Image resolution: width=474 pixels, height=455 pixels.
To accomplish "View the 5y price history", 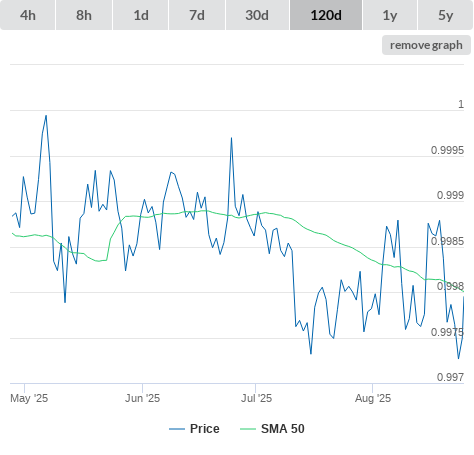I will point(446,15).
